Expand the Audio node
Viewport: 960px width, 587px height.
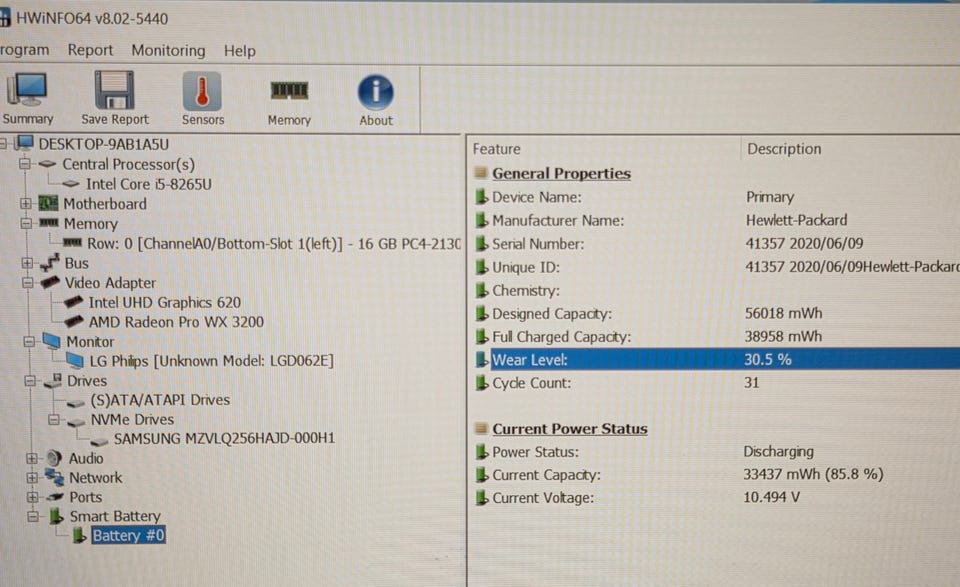(x=32, y=458)
